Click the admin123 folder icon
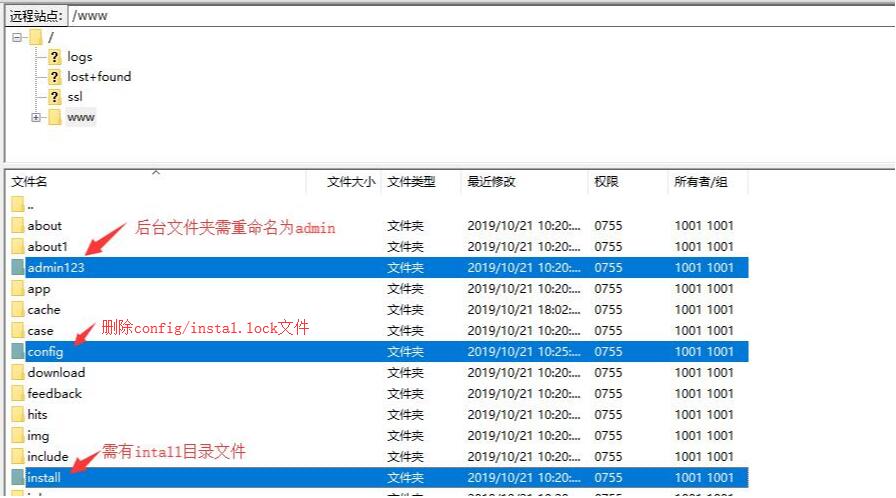The height and width of the screenshot is (498, 896). 18,267
